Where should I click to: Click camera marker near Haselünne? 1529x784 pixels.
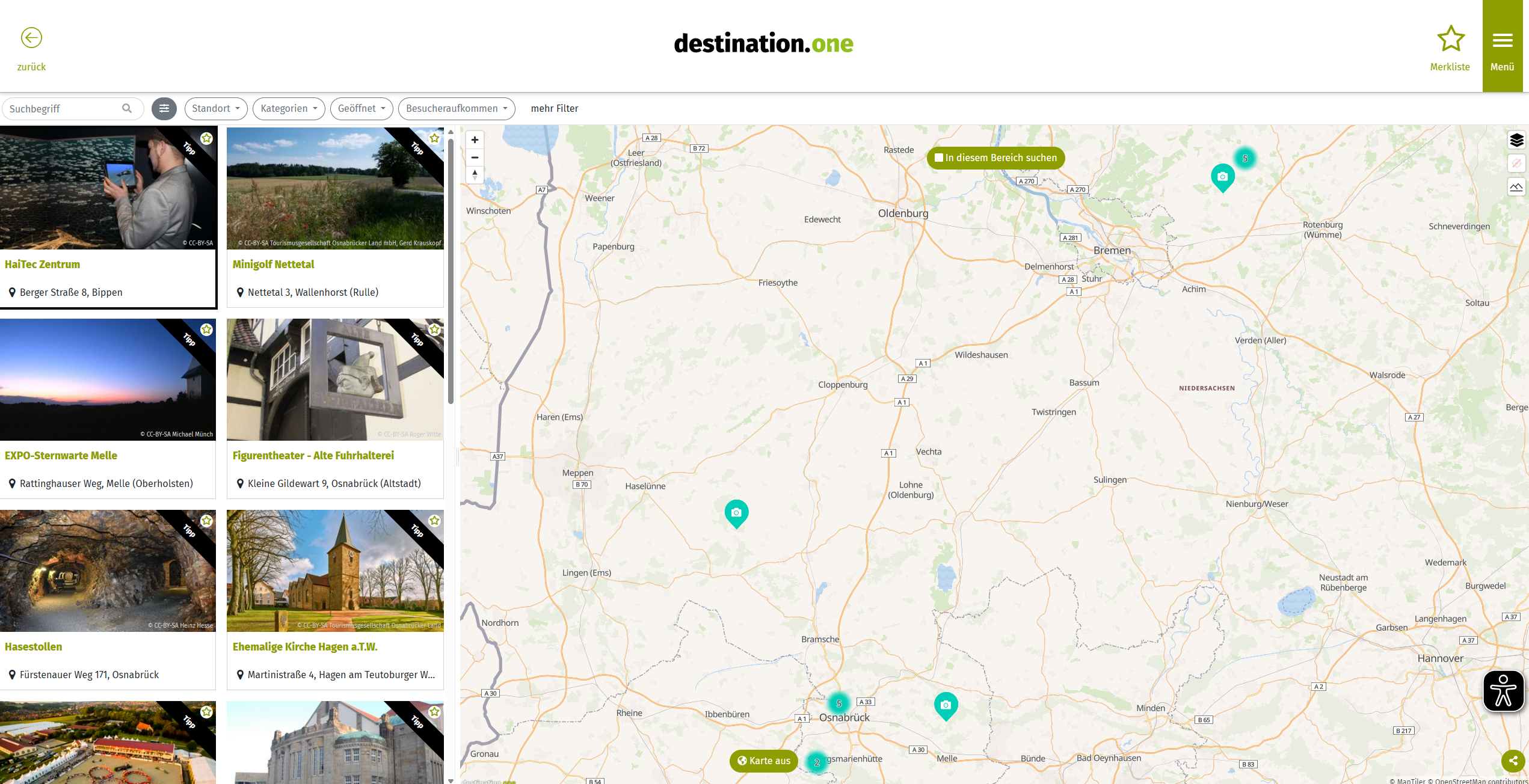point(736,513)
